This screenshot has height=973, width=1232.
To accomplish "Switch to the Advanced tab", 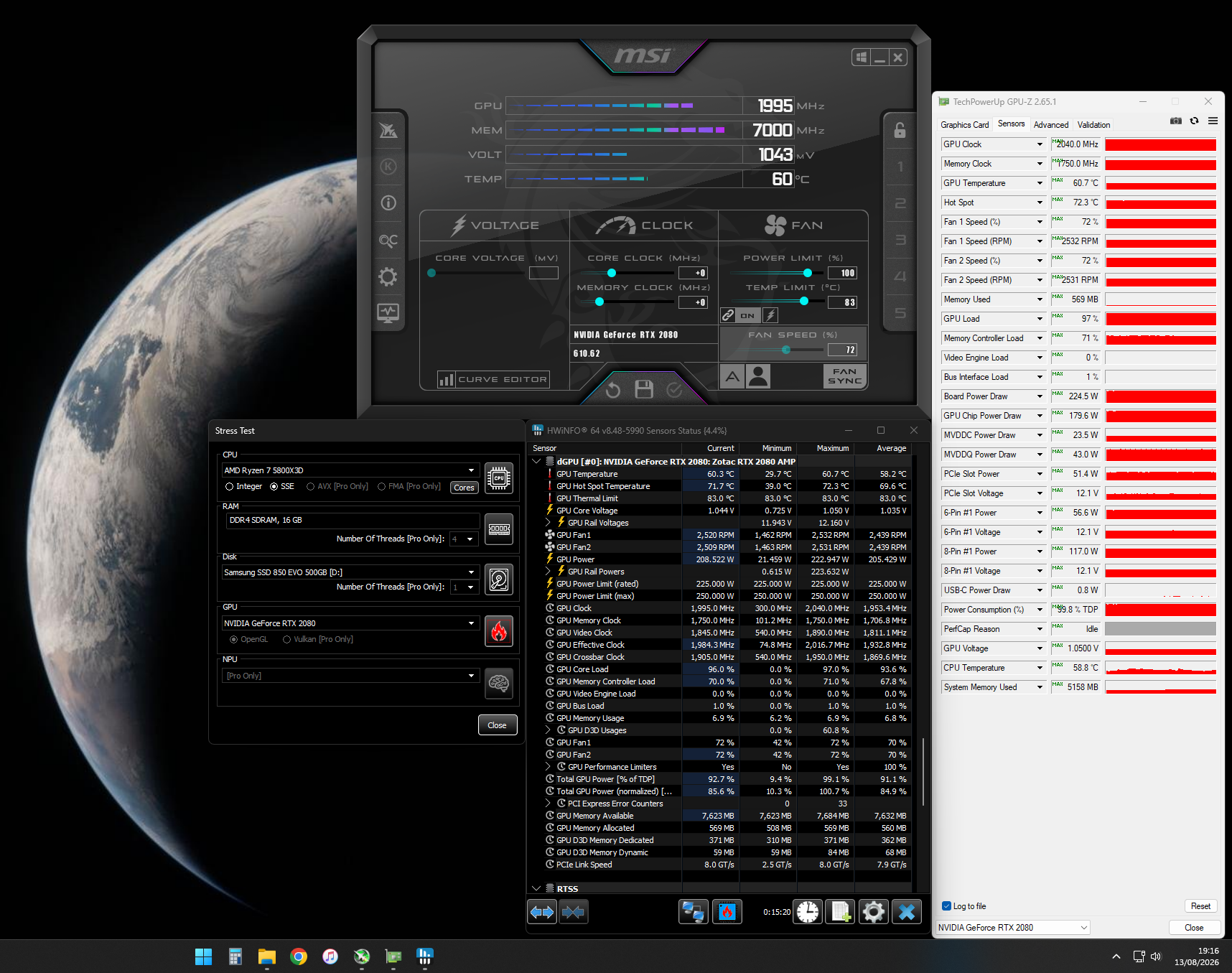I will (1051, 125).
